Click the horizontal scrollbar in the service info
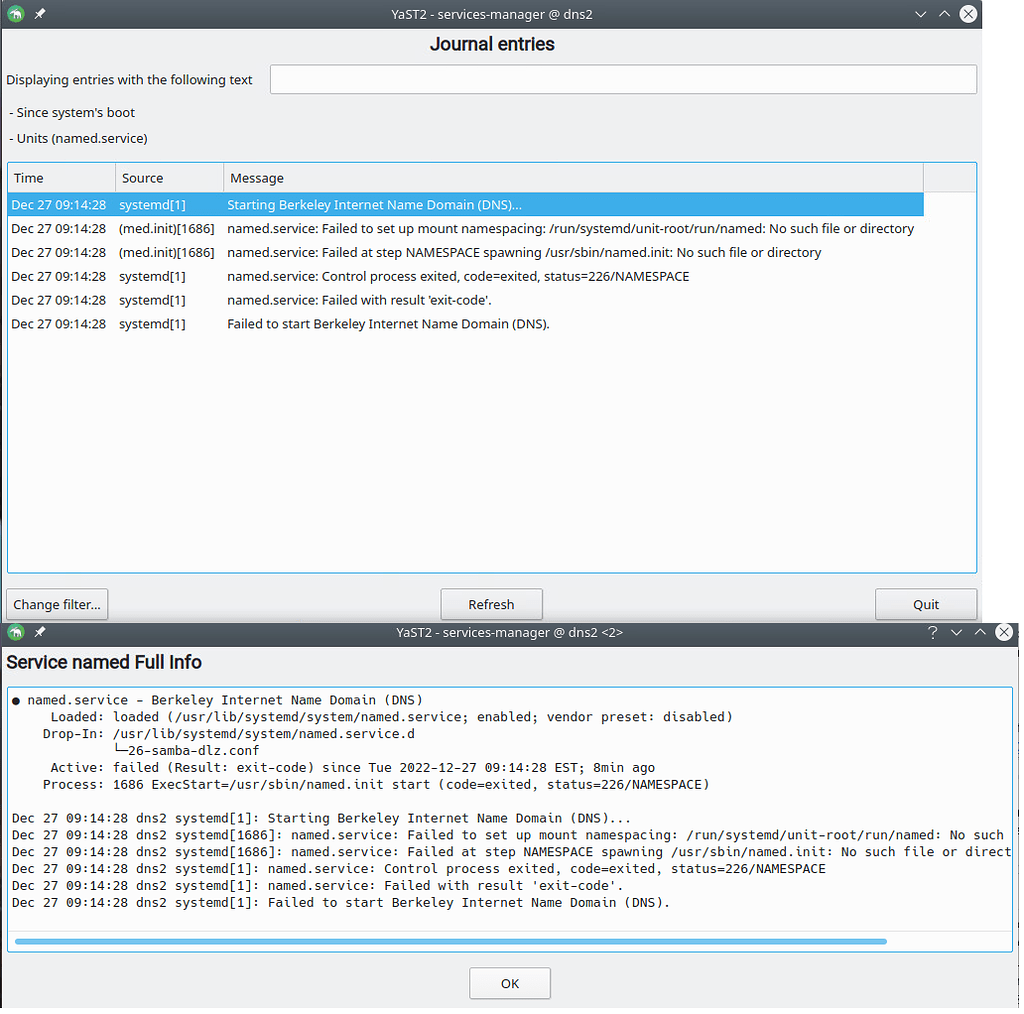The image size is (1024, 1014). [450, 941]
